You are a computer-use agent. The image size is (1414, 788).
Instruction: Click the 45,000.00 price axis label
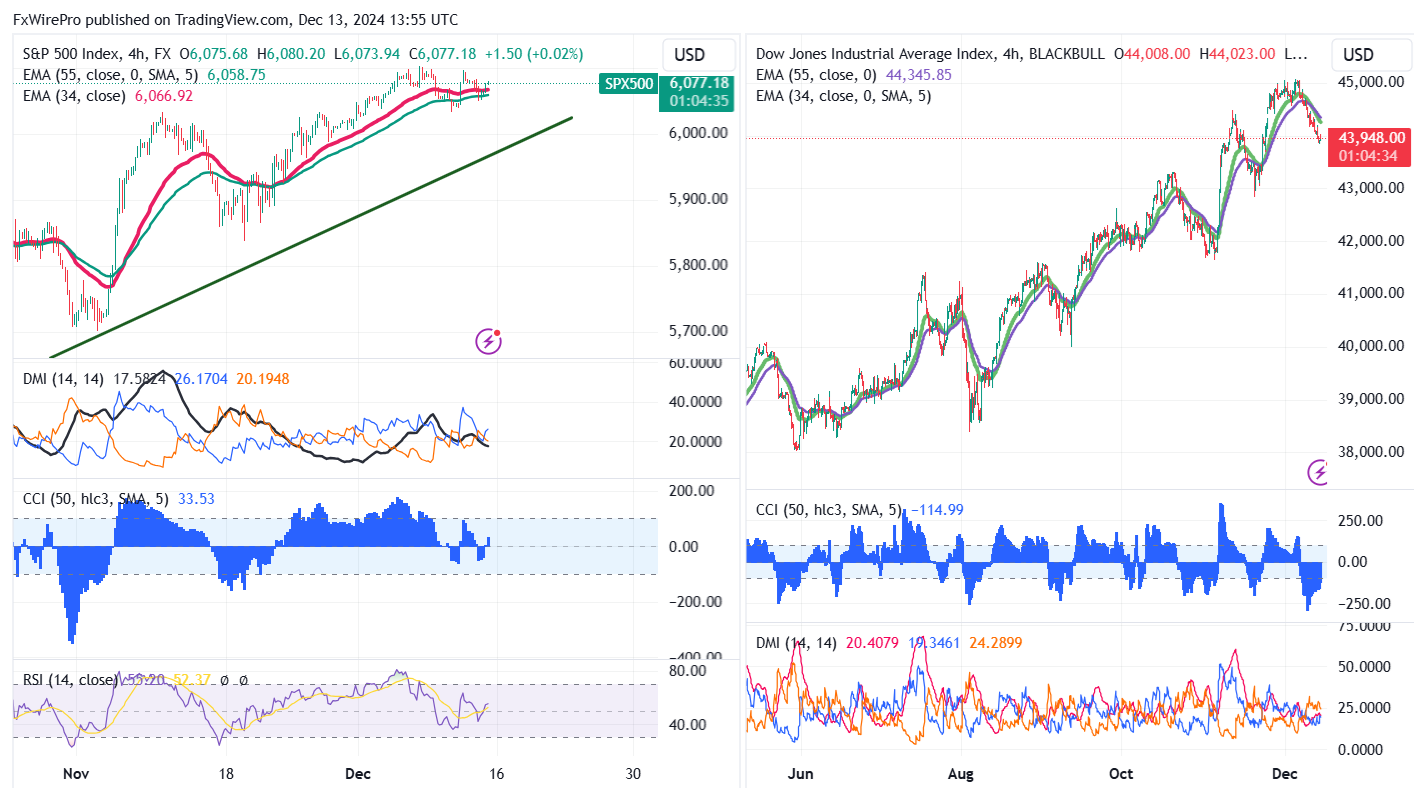pyautogui.click(x=1371, y=82)
